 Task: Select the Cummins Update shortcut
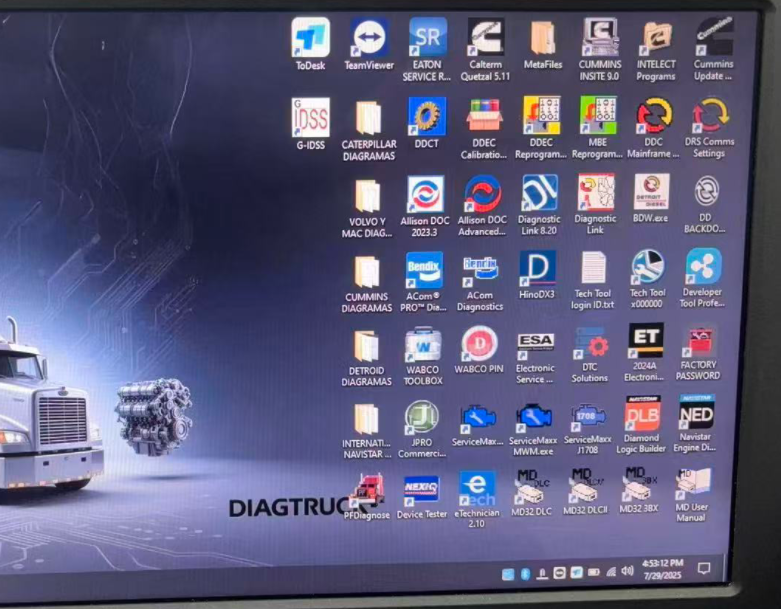713,49
